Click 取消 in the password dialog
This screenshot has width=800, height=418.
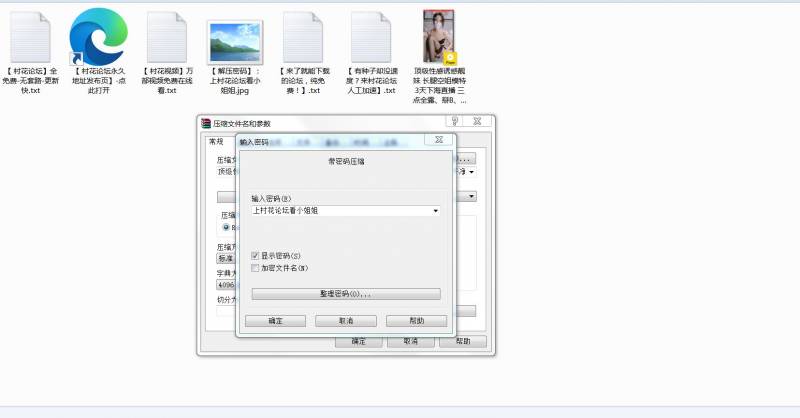[345, 321]
